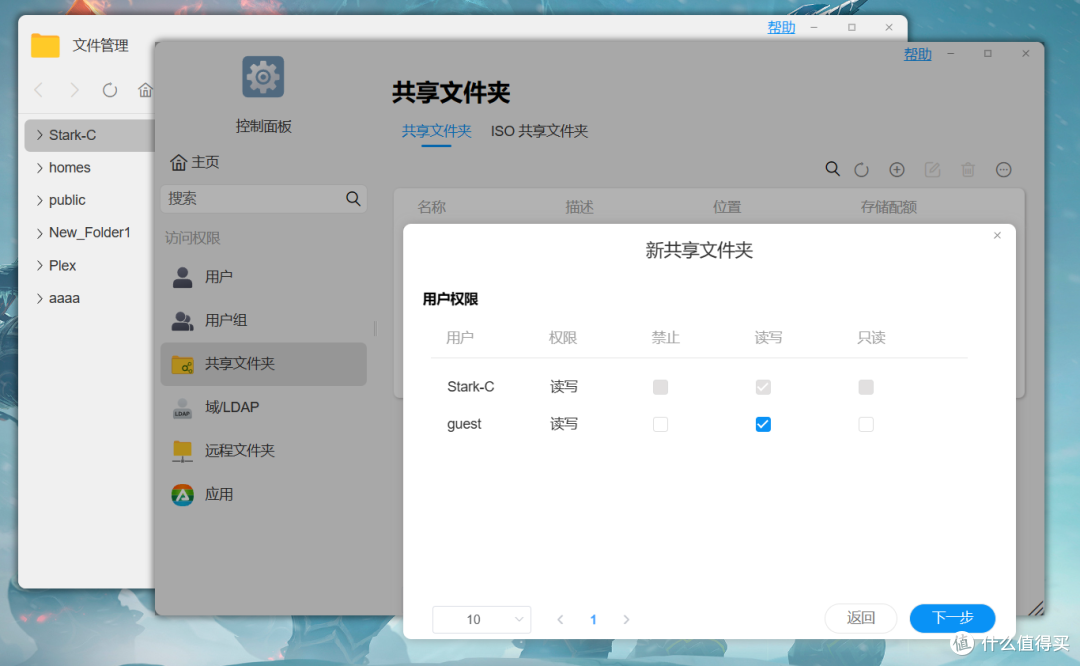
Task: Click the File Manager forward arrow
Action: tap(74, 90)
